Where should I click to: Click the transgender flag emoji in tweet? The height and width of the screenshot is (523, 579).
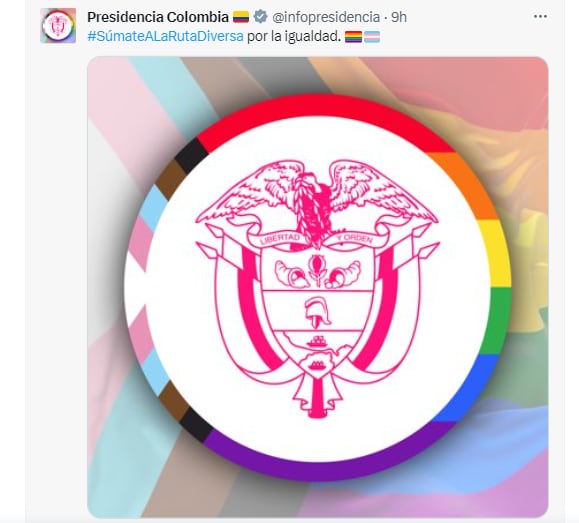tap(372, 37)
